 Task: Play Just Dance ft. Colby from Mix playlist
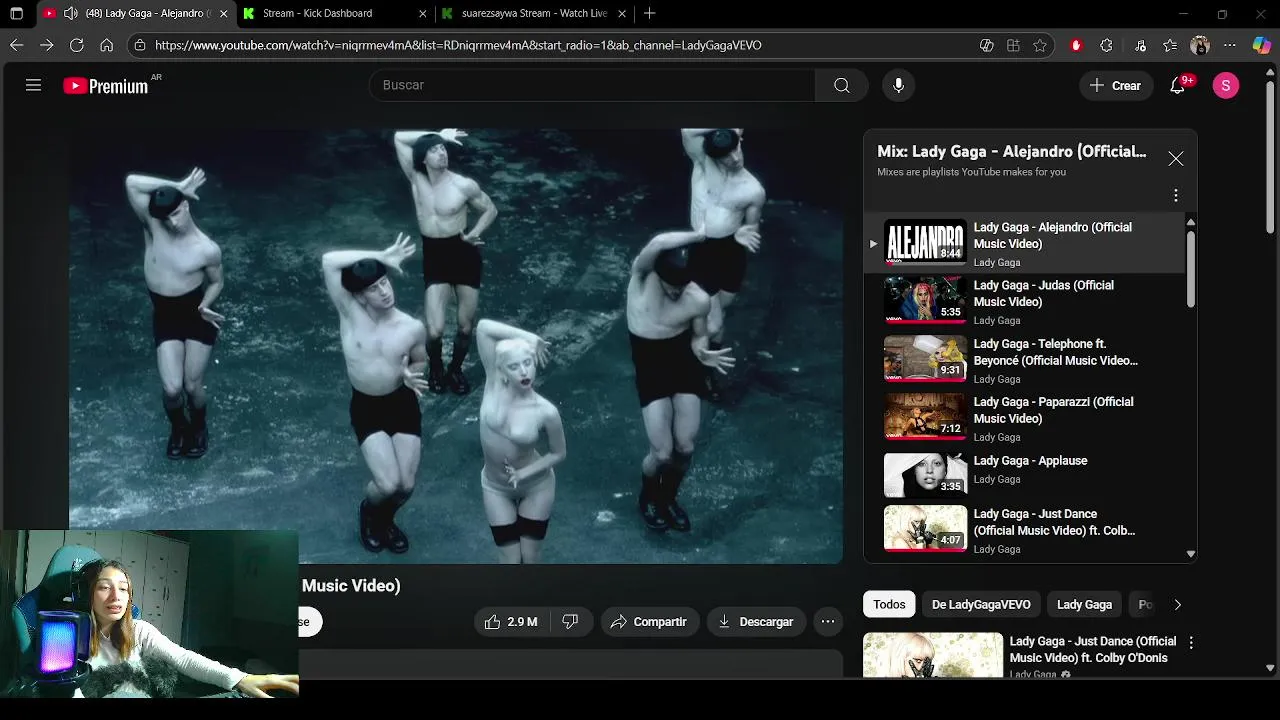1023,530
